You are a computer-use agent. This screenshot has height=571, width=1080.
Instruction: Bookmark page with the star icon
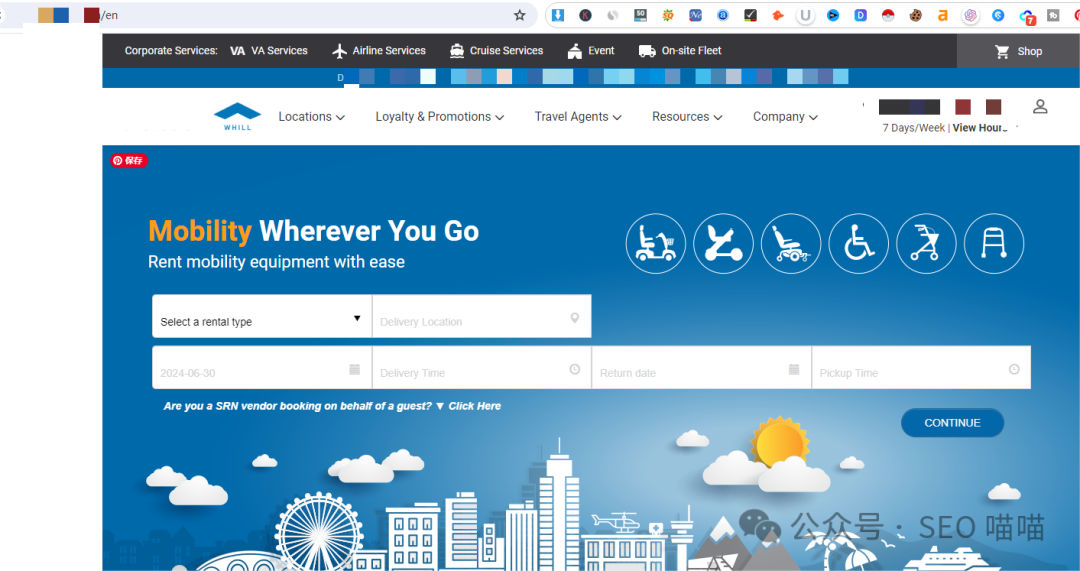[x=520, y=15]
